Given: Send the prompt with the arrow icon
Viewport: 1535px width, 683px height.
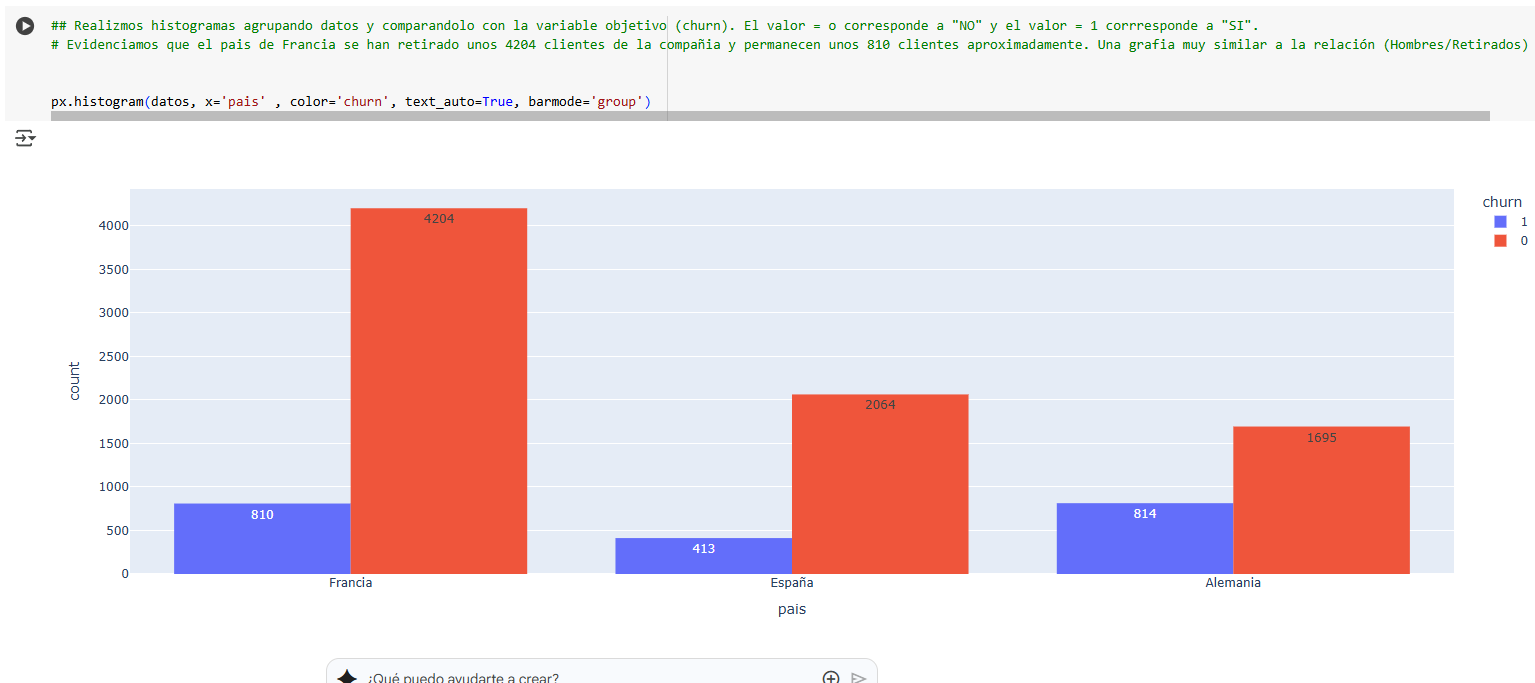Looking at the screenshot, I should 858,678.
